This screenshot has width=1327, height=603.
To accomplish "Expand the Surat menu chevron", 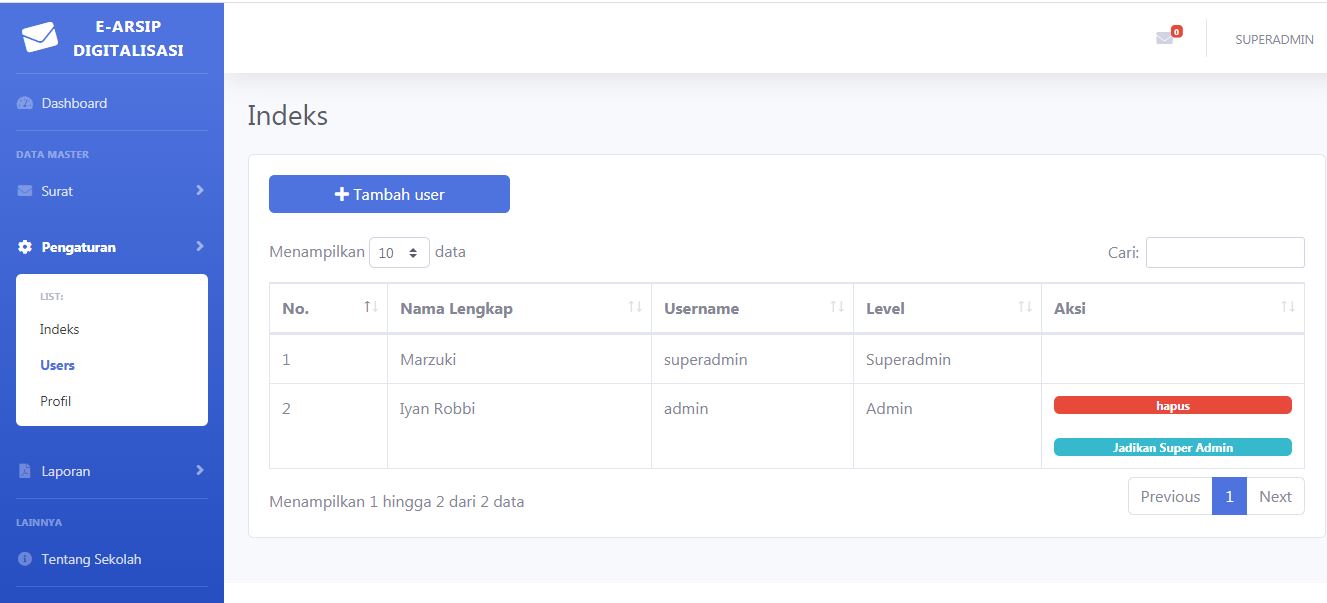I will 200,190.
